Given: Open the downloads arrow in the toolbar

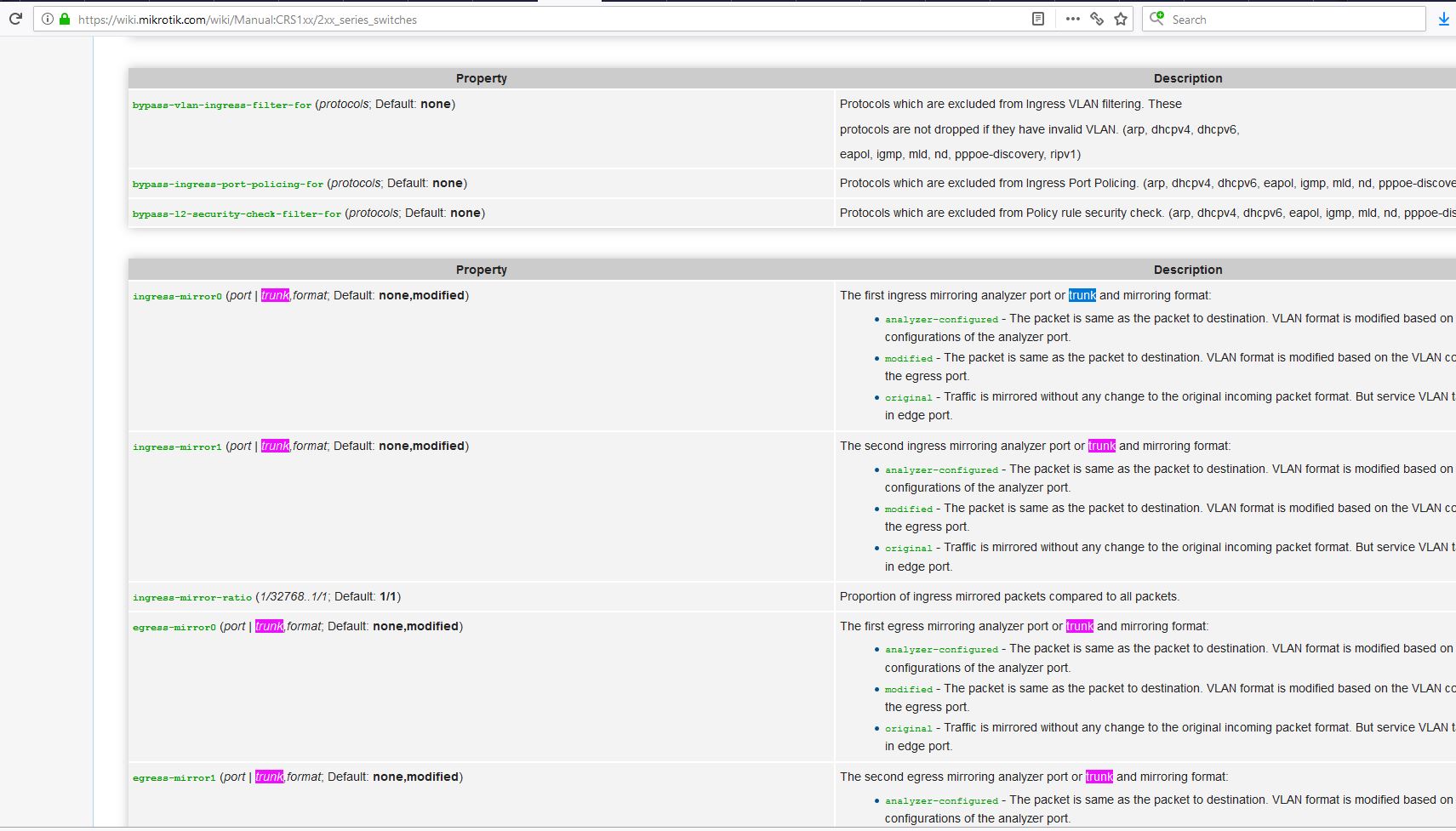Looking at the screenshot, I should click(1443, 19).
